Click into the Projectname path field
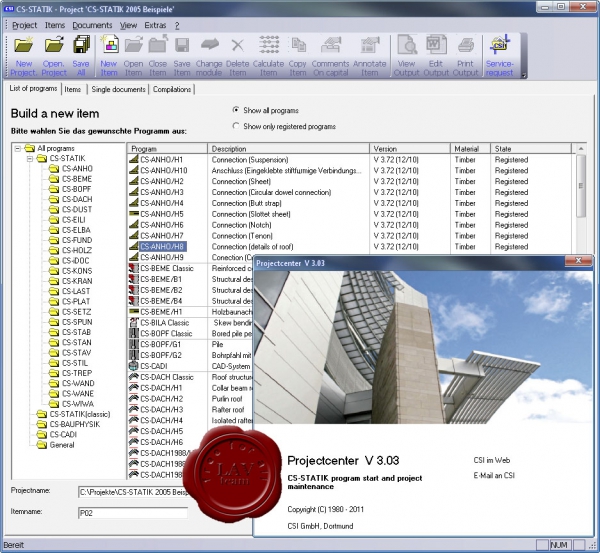 click(x=133, y=492)
